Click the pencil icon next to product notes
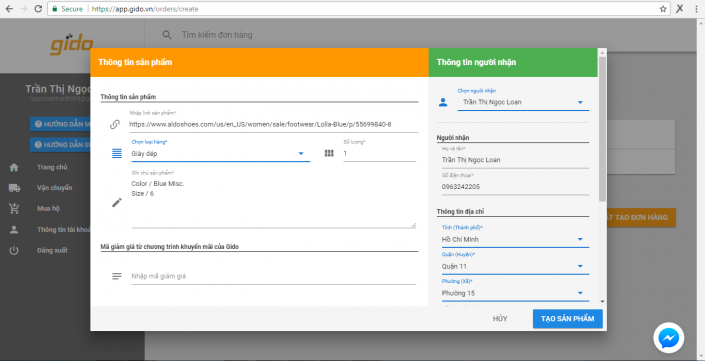The width and height of the screenshot is (705, 361). [116, 203]
